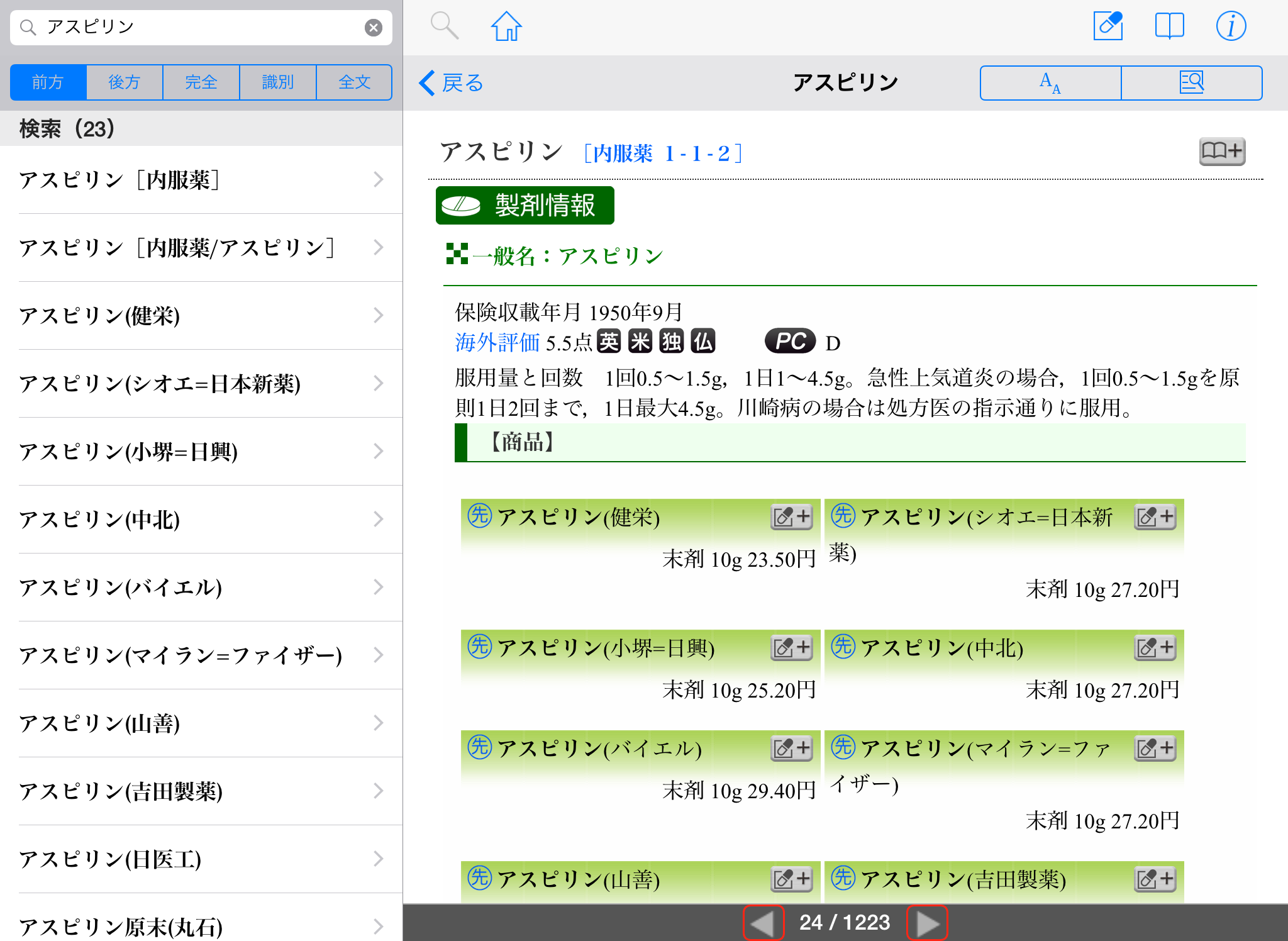The width and height of the screenshot is (1288, 941).
Task: Open the book icon in top bar
Action: pos(1169,26)
